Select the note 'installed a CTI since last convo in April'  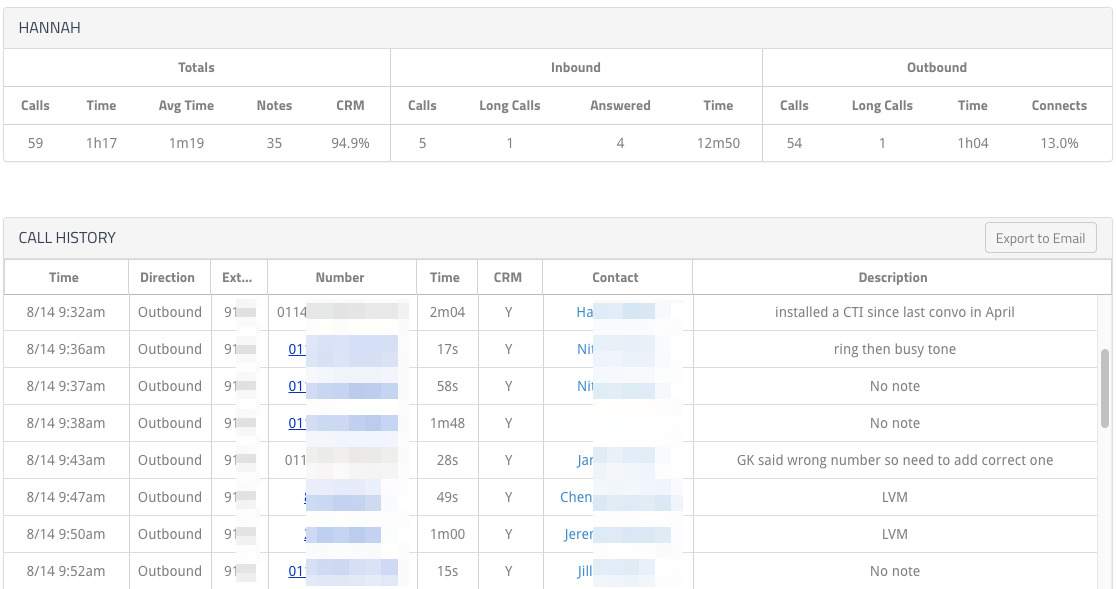(x=895, y=312)
